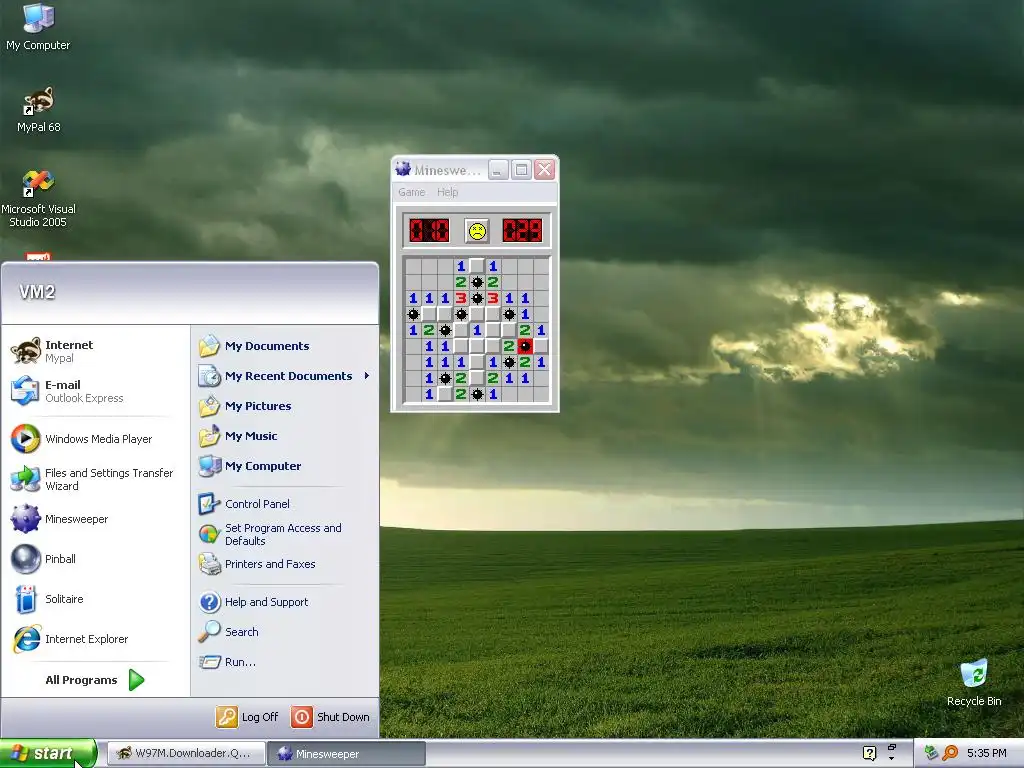This screenshot has width=1024, height=768.
Task: Open the Game menu in Minesweeper
Action: (x=411, y=192)
